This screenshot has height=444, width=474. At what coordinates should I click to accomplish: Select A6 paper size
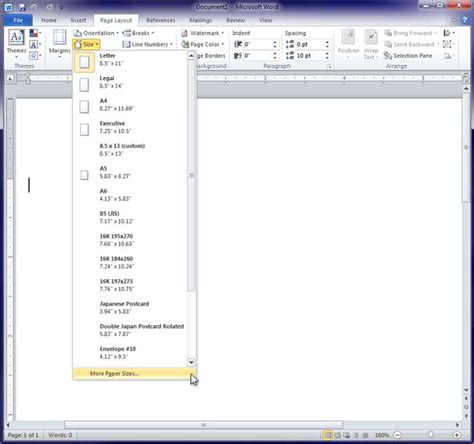click(x=130, y=197)
